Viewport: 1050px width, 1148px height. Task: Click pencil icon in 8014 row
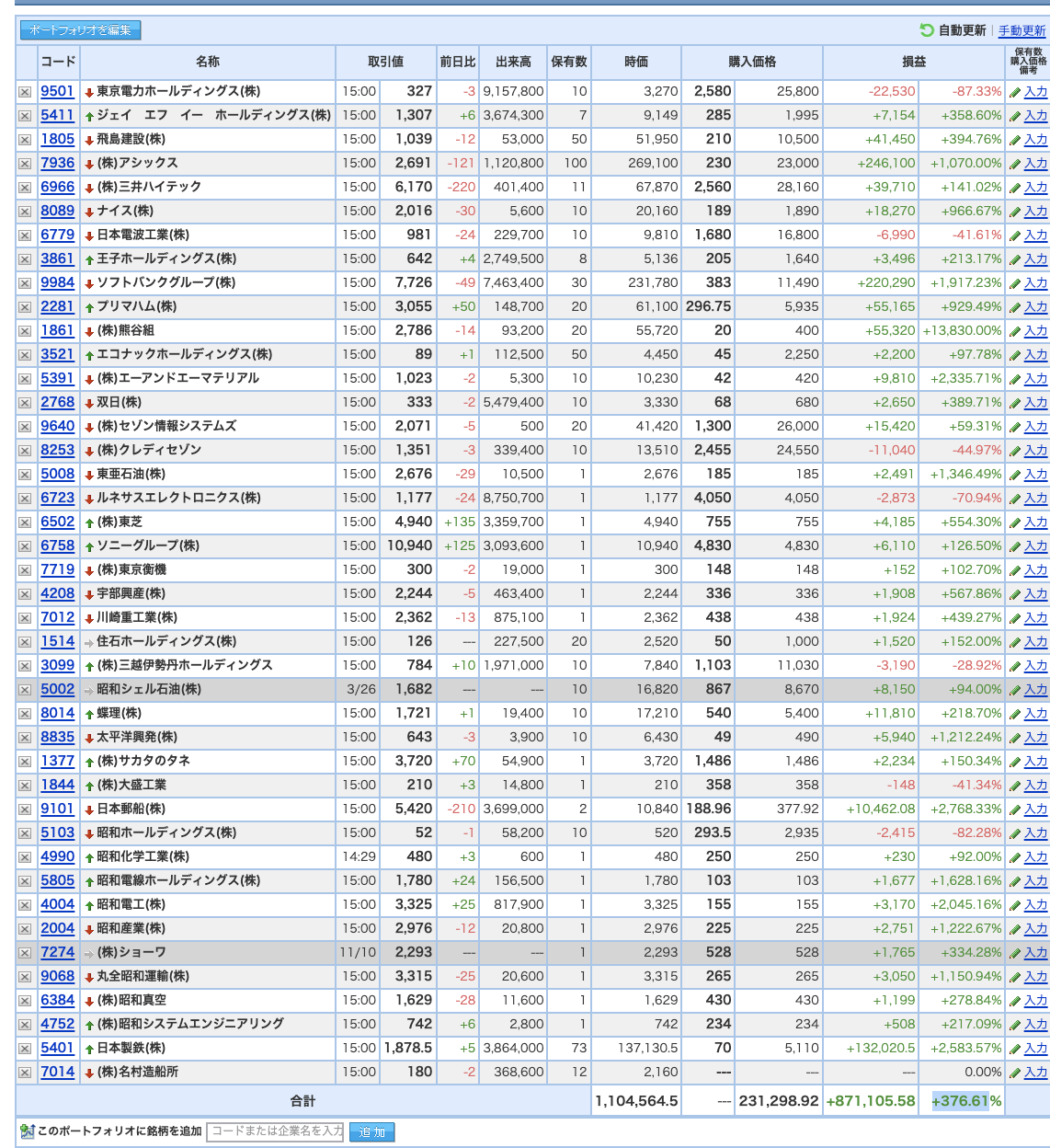1015,714
